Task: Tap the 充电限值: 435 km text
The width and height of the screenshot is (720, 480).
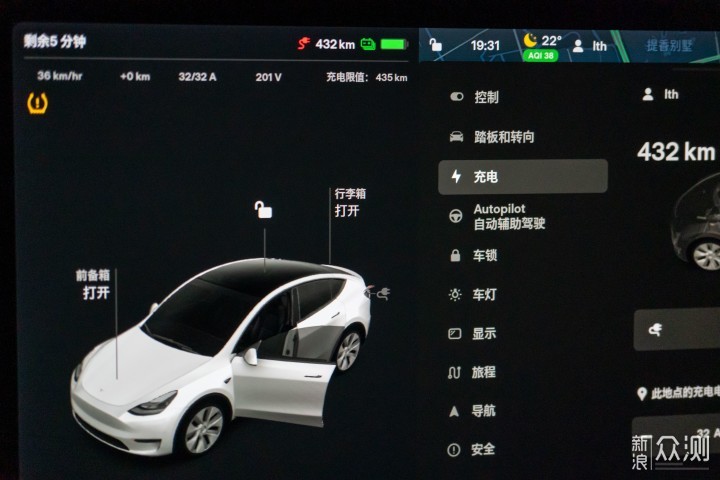Action: click(x=367, y=77)
